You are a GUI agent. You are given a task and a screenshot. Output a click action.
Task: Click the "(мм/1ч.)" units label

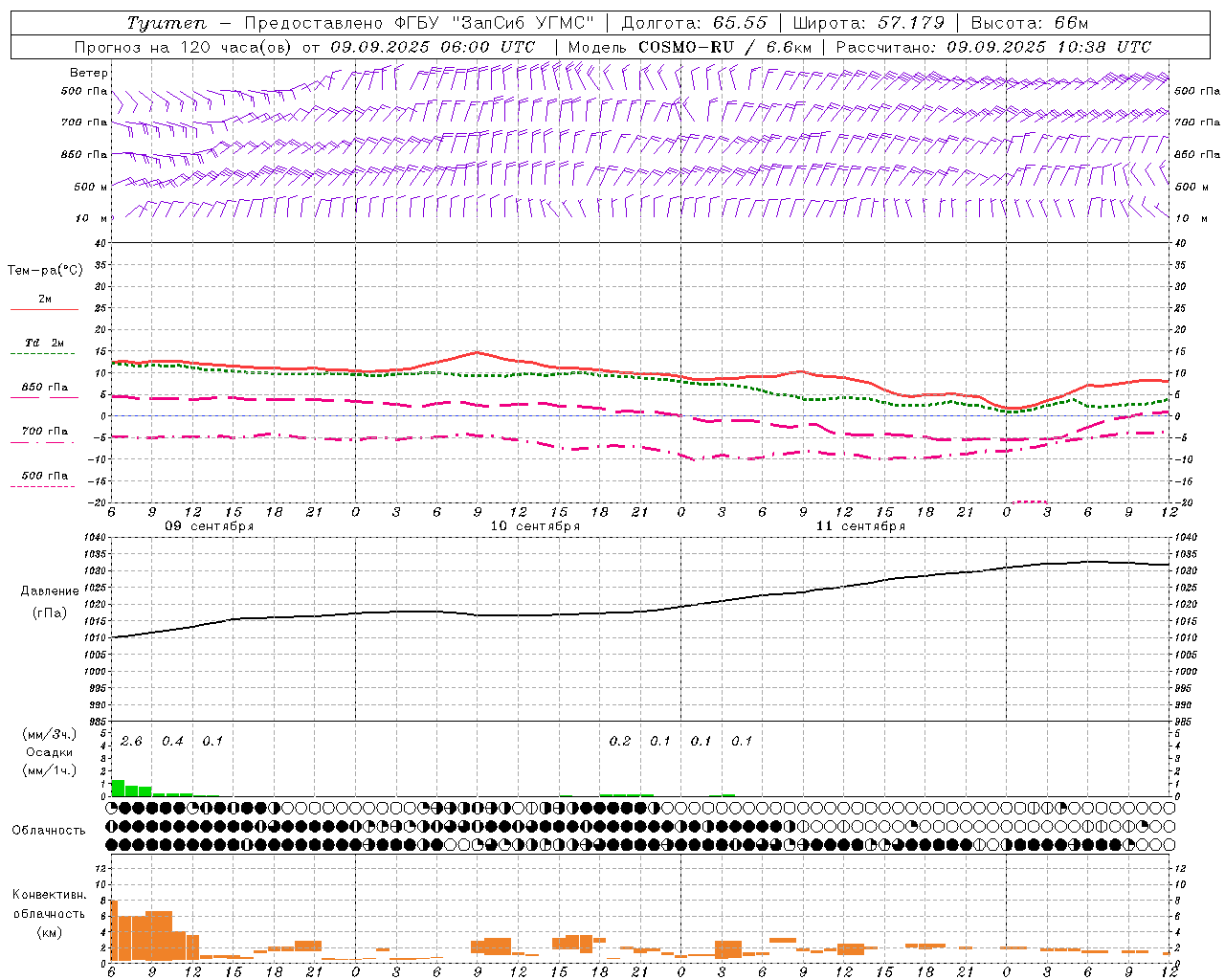click(49, 770)
